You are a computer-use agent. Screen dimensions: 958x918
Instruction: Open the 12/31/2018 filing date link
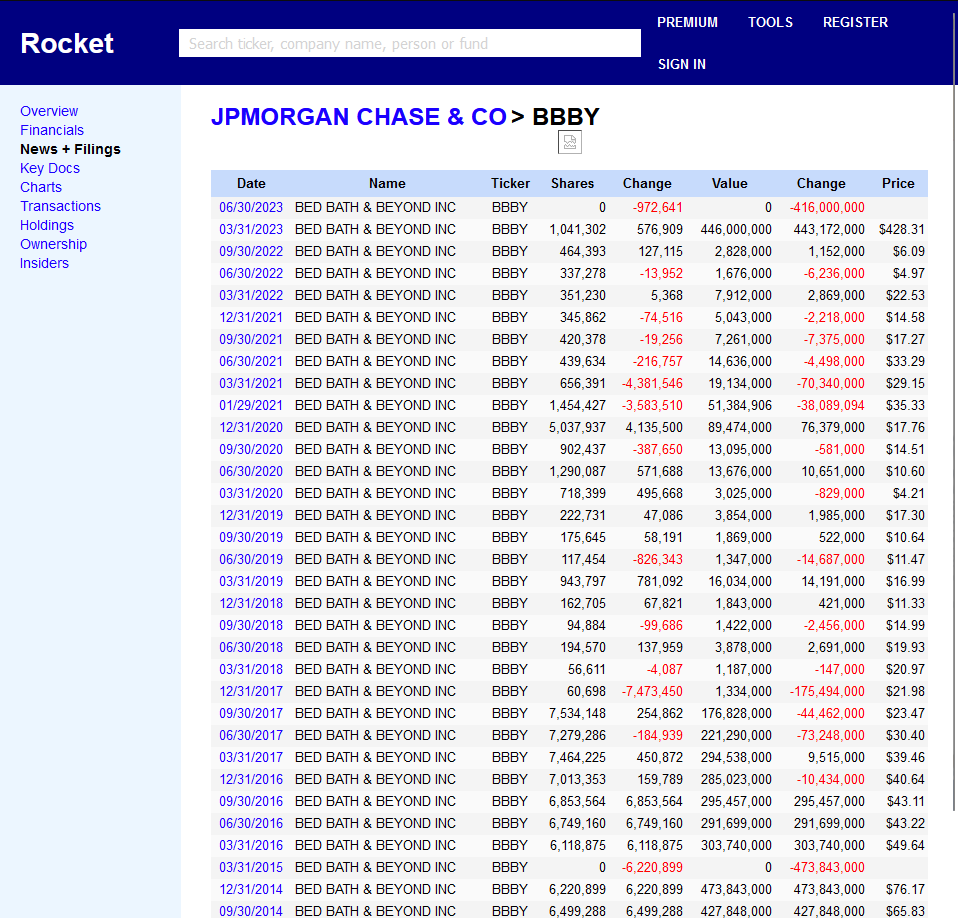(x=251, y=603)
